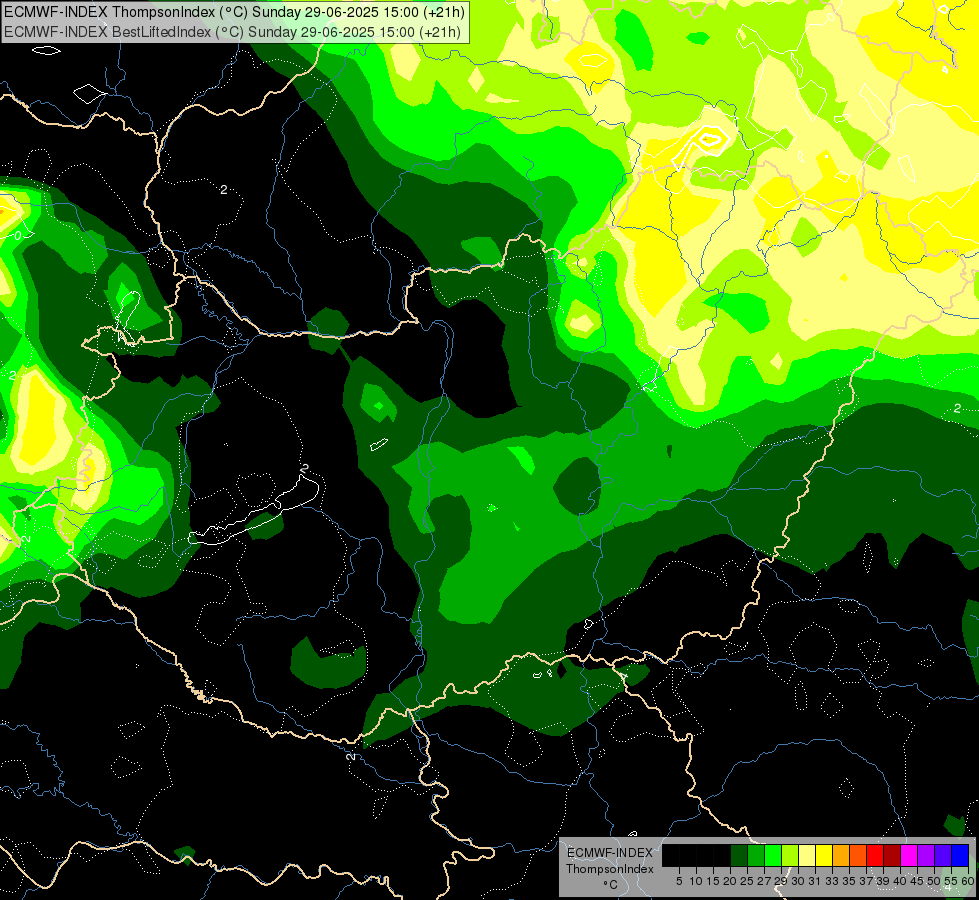Click the legend value '60'
The height and width of the screenshot is (900, 979).
point(968,881)
